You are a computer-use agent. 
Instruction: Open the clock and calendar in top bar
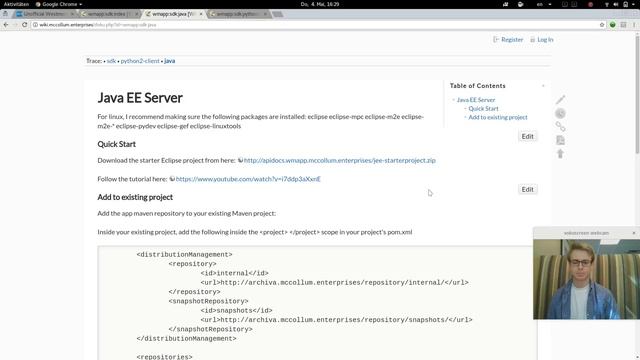pos(320,4)
